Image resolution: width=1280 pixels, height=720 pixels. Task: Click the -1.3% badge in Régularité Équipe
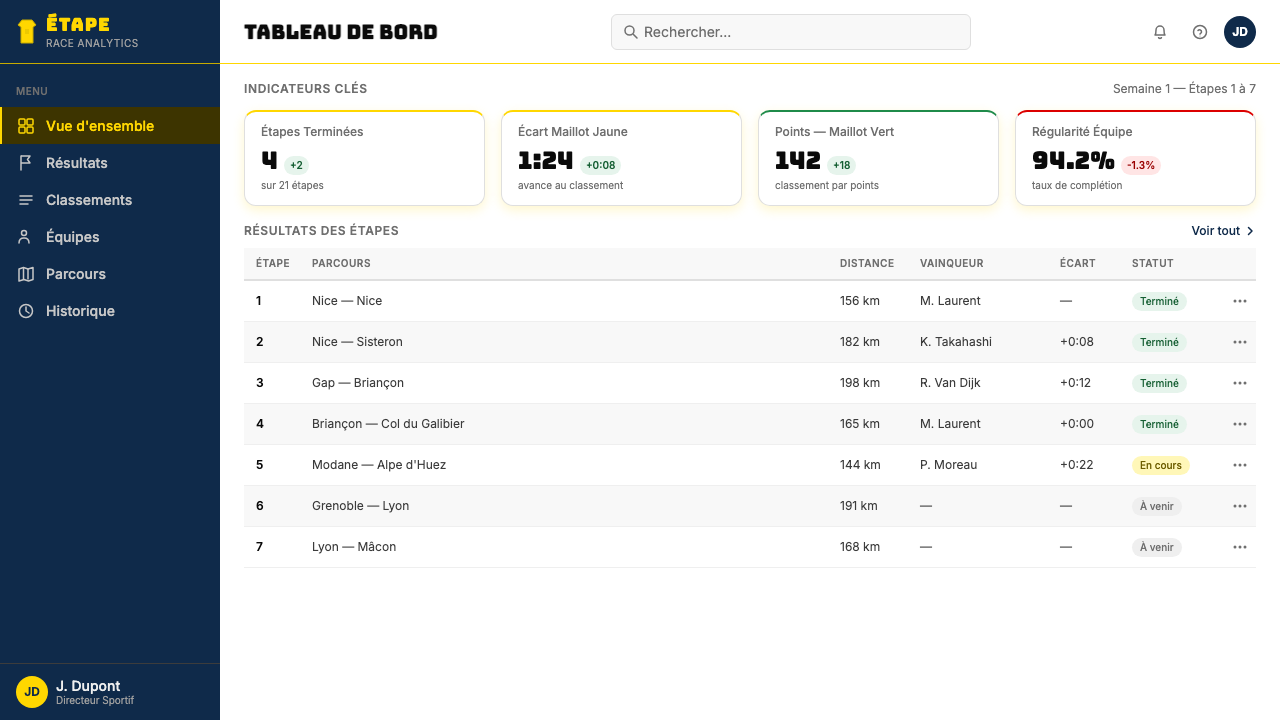[x=1141, y=166]
